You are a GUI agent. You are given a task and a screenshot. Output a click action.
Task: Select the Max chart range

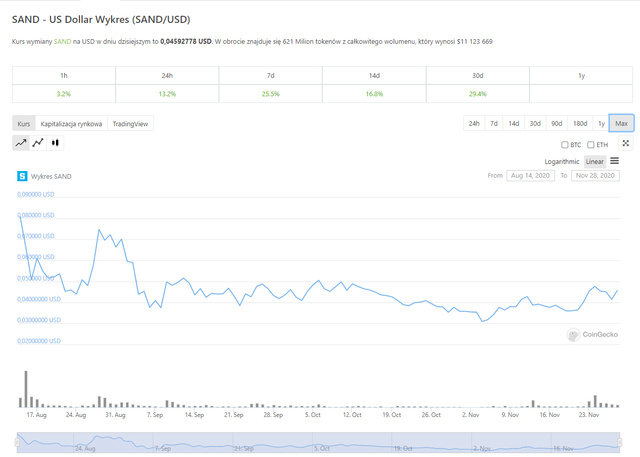(x=621, y=123)
